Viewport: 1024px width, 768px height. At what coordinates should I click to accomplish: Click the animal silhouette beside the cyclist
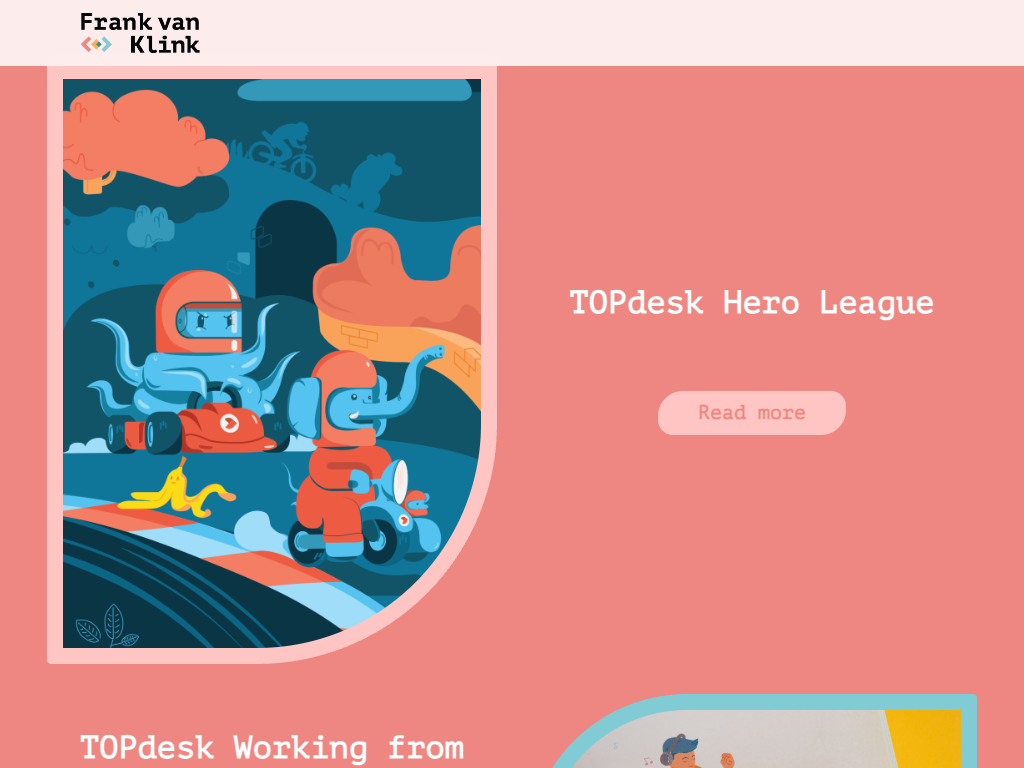point(369,181)
